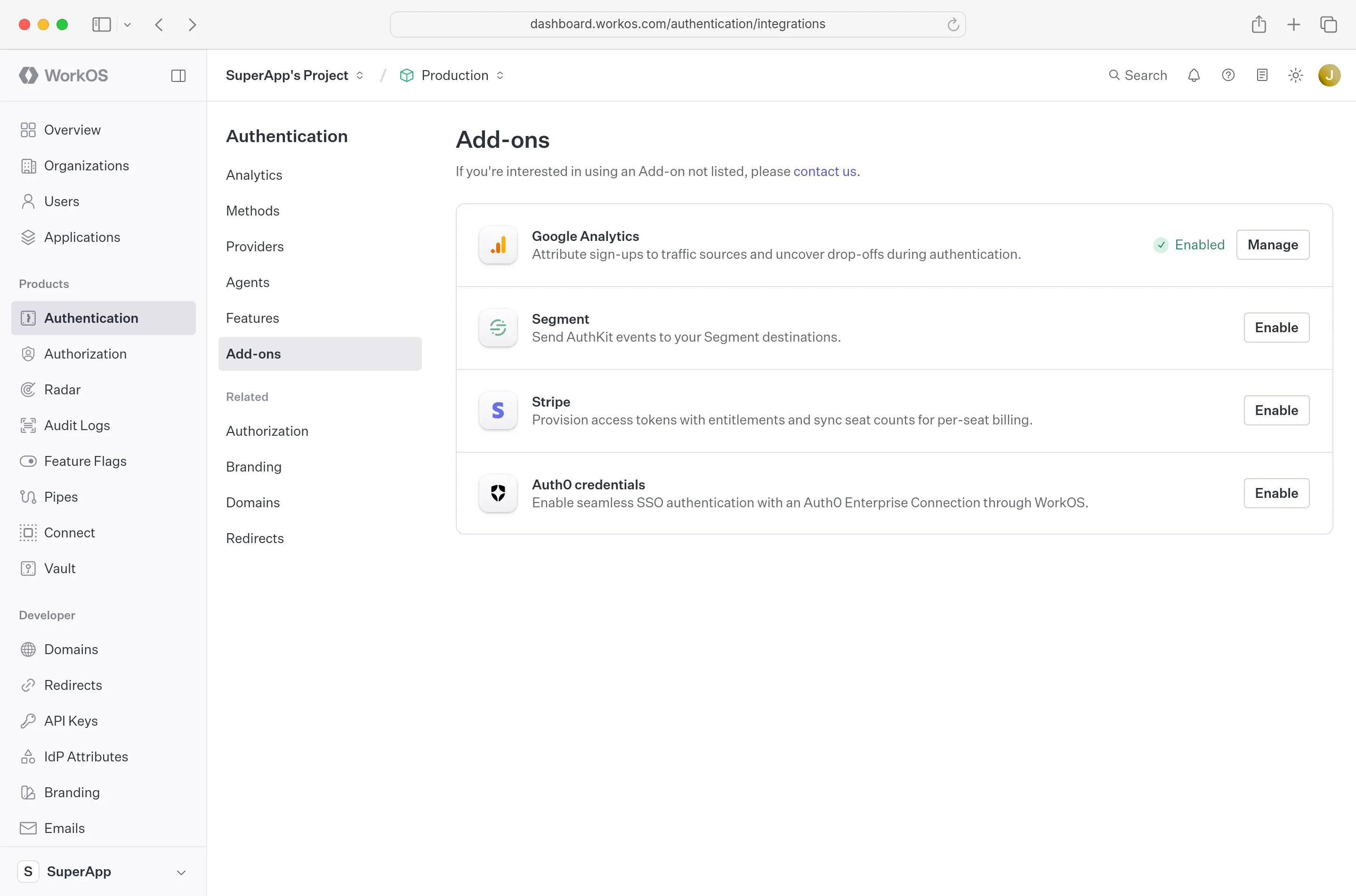Click the WorkOS logo
This screenshot has width=1356, height=896.
pyautogui.click(x=64, y=75)
